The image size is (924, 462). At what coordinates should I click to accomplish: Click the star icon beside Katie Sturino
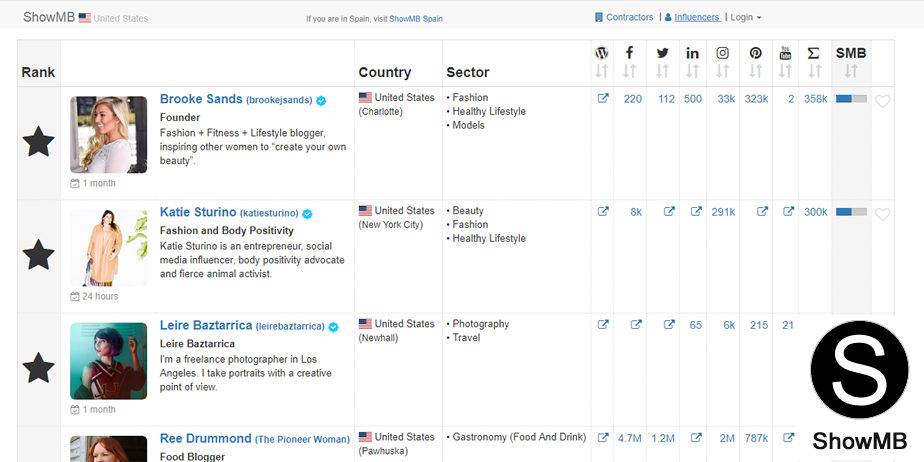click(38, 255)
